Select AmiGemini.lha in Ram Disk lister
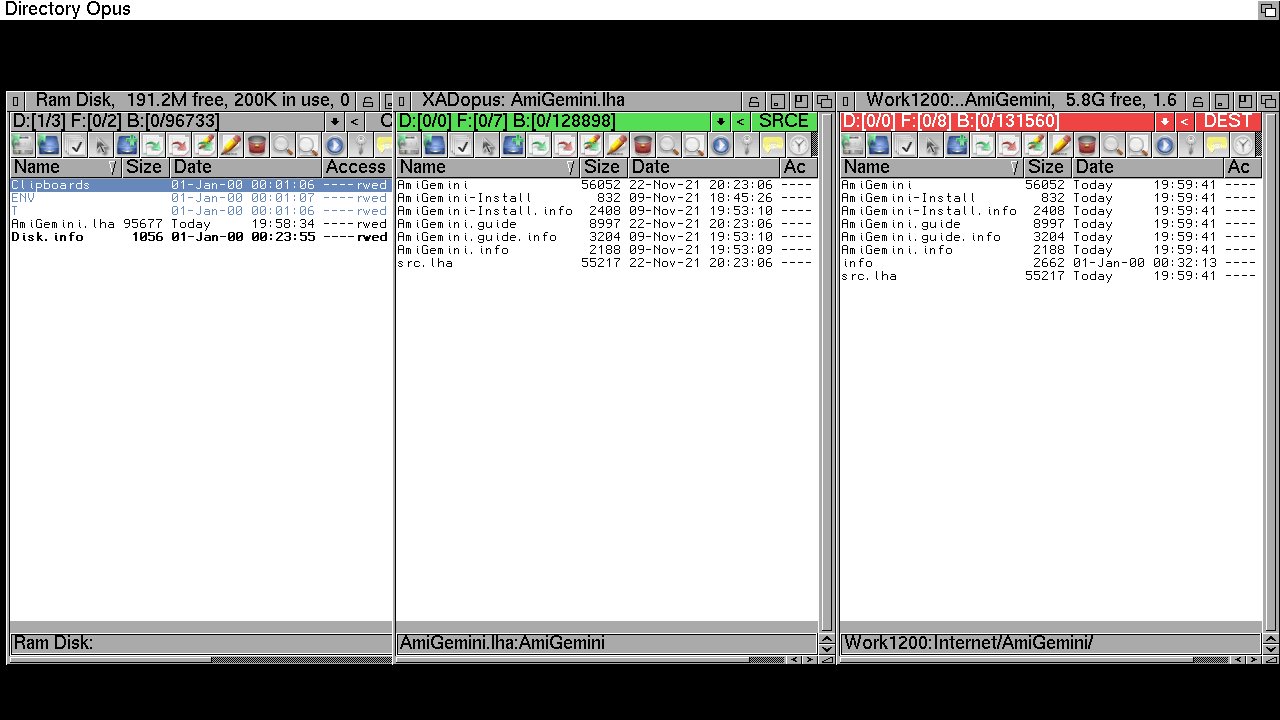Screen dimensions: 1280x720 pos(200,224)
